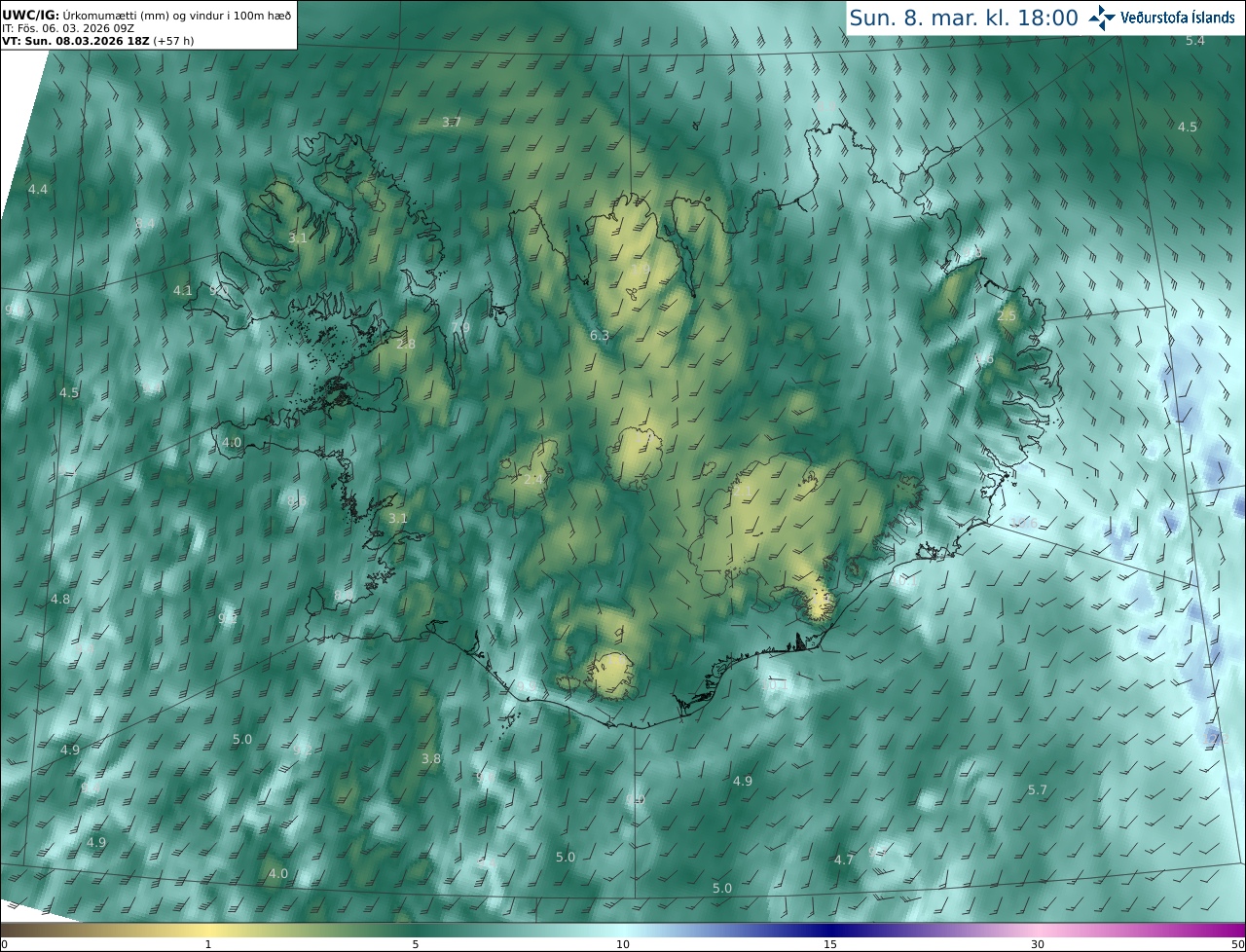Click the 4.8 value label
This screenshot has height=952, width=1246.
point(60,599)
